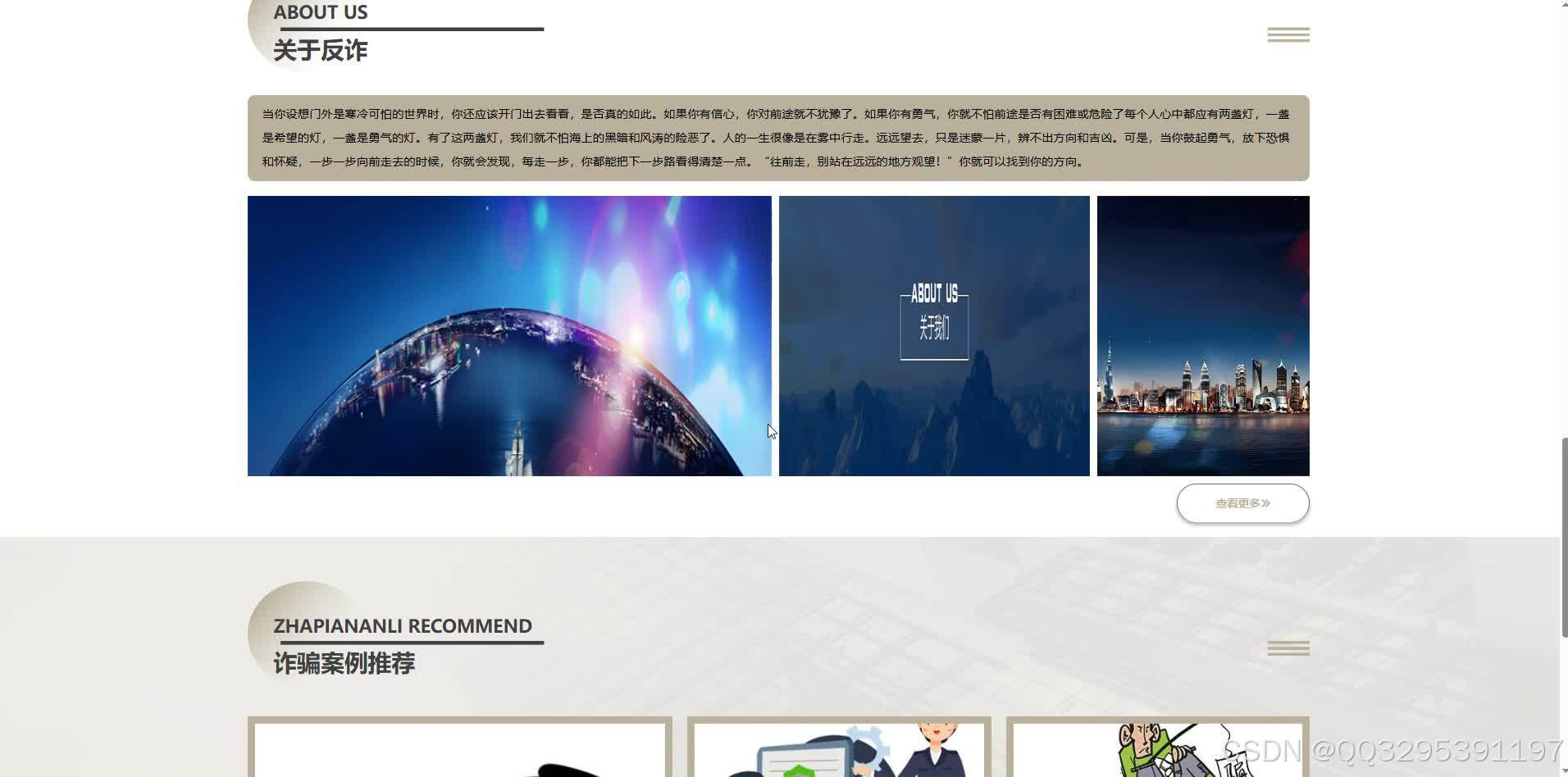Click the vertical page scrollbar thumb
The image size is (1568, 777).
point(1564,537)
